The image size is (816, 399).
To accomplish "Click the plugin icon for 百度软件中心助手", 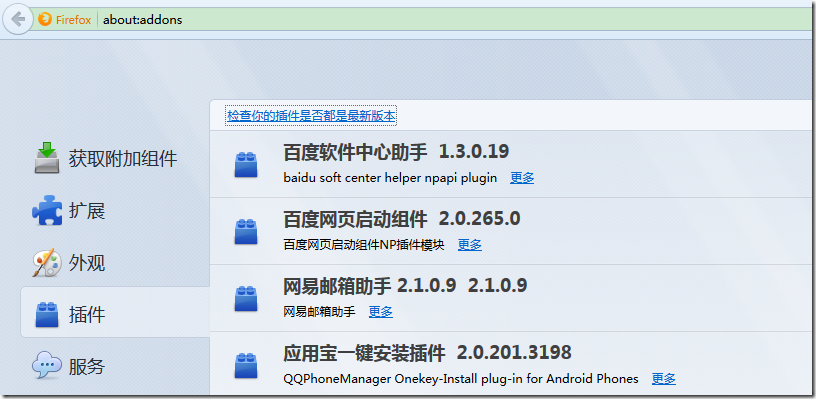I will (246, 164).
